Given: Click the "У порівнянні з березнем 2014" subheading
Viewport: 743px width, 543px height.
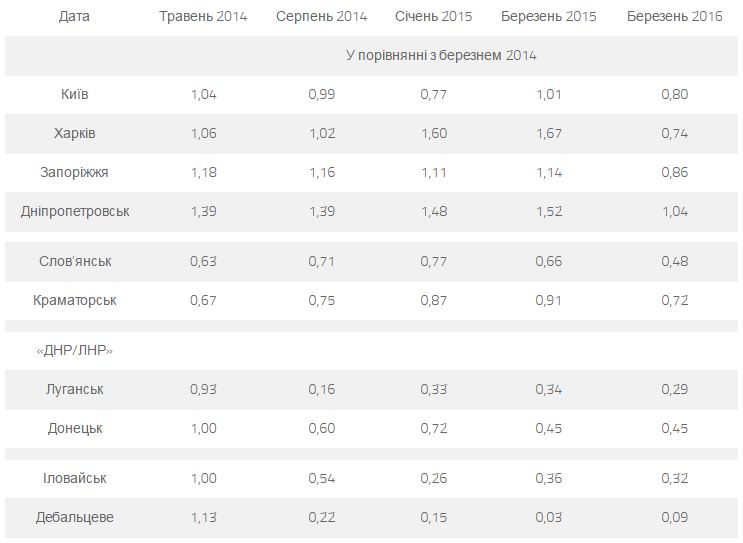Looking at the screenshot, I should [441, 55].
